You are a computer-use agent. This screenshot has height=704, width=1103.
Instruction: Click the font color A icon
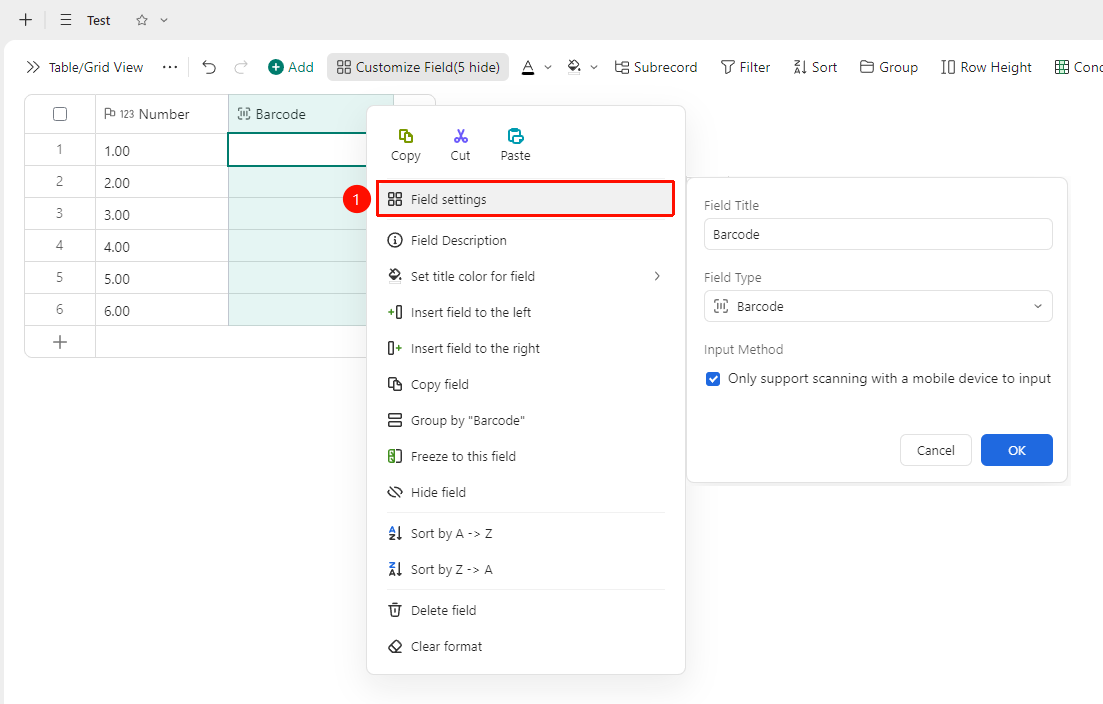tap(528, 67)
